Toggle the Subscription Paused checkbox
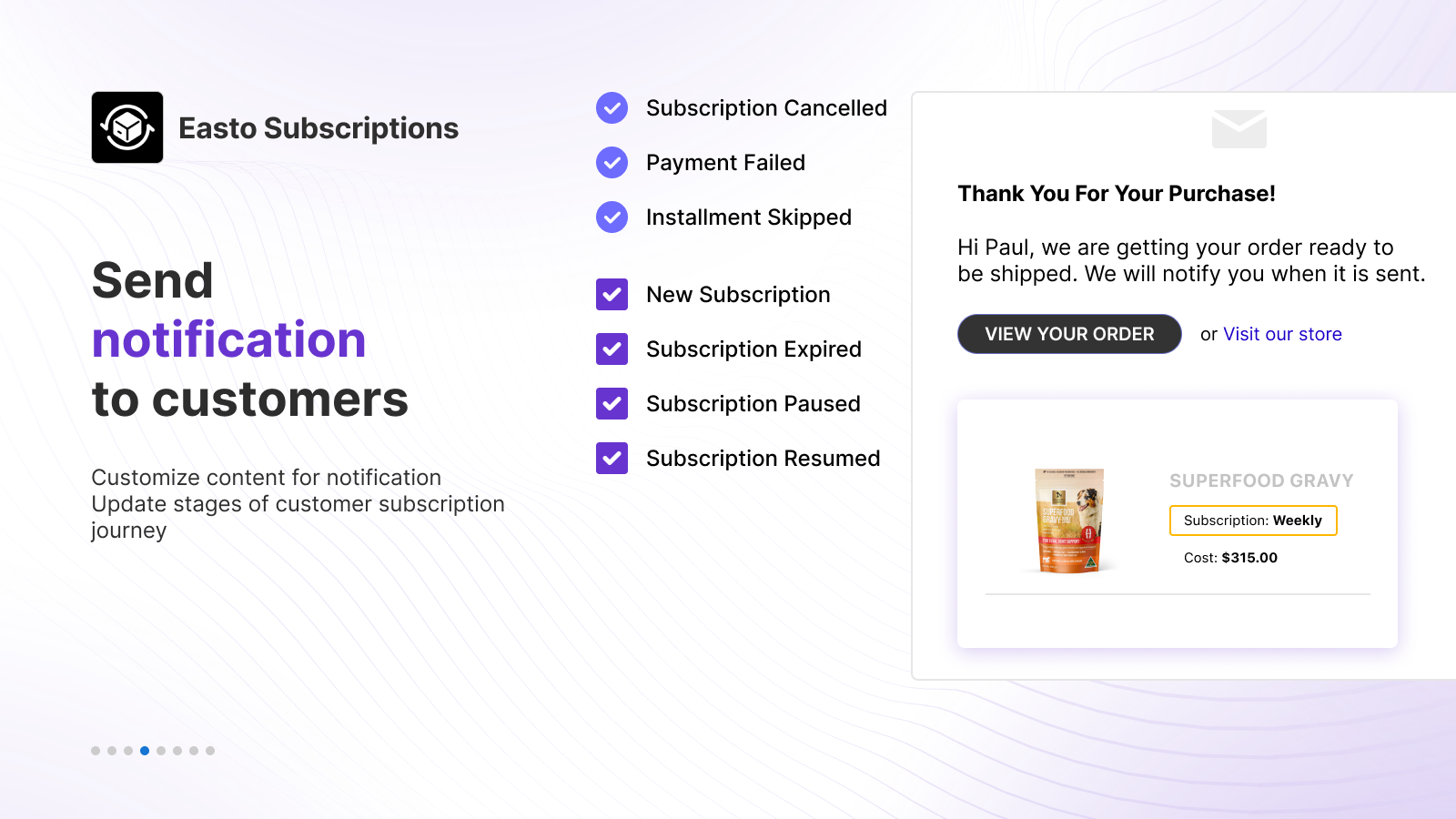Screen dimensions: 1456x819 coord(612,404)
